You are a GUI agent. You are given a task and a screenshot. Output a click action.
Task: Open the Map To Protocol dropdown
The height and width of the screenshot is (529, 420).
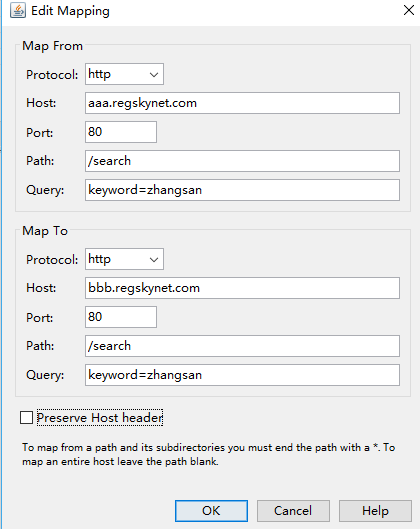pos(124,259)
